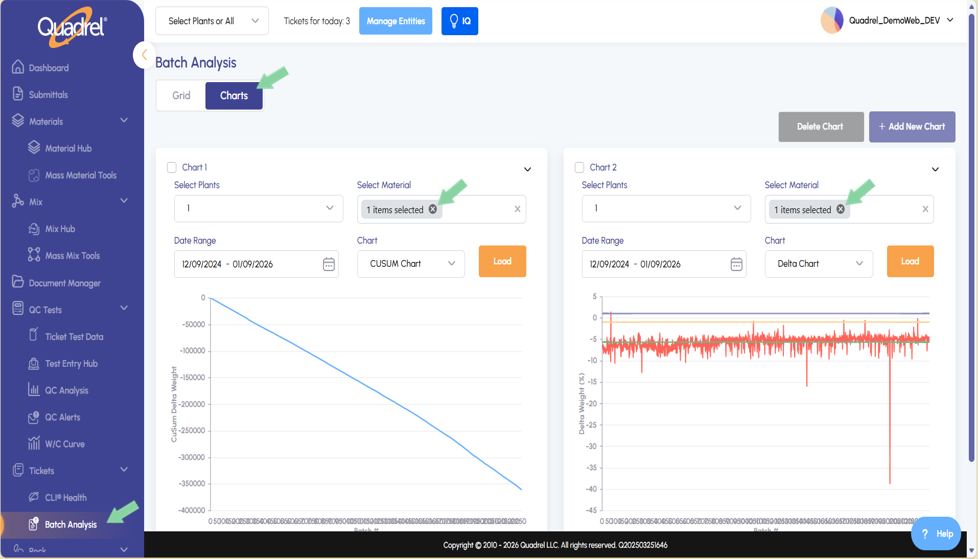Open the calendar icon in Chart 1 date range
Image resolution: width=978 pixels, height=559 pixels.
(329, 265)
